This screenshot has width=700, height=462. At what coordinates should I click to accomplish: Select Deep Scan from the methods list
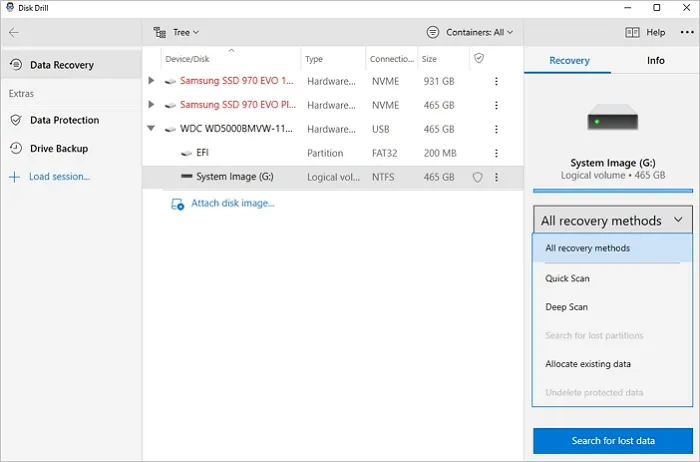pyautogui.click(x=566, y=307)
